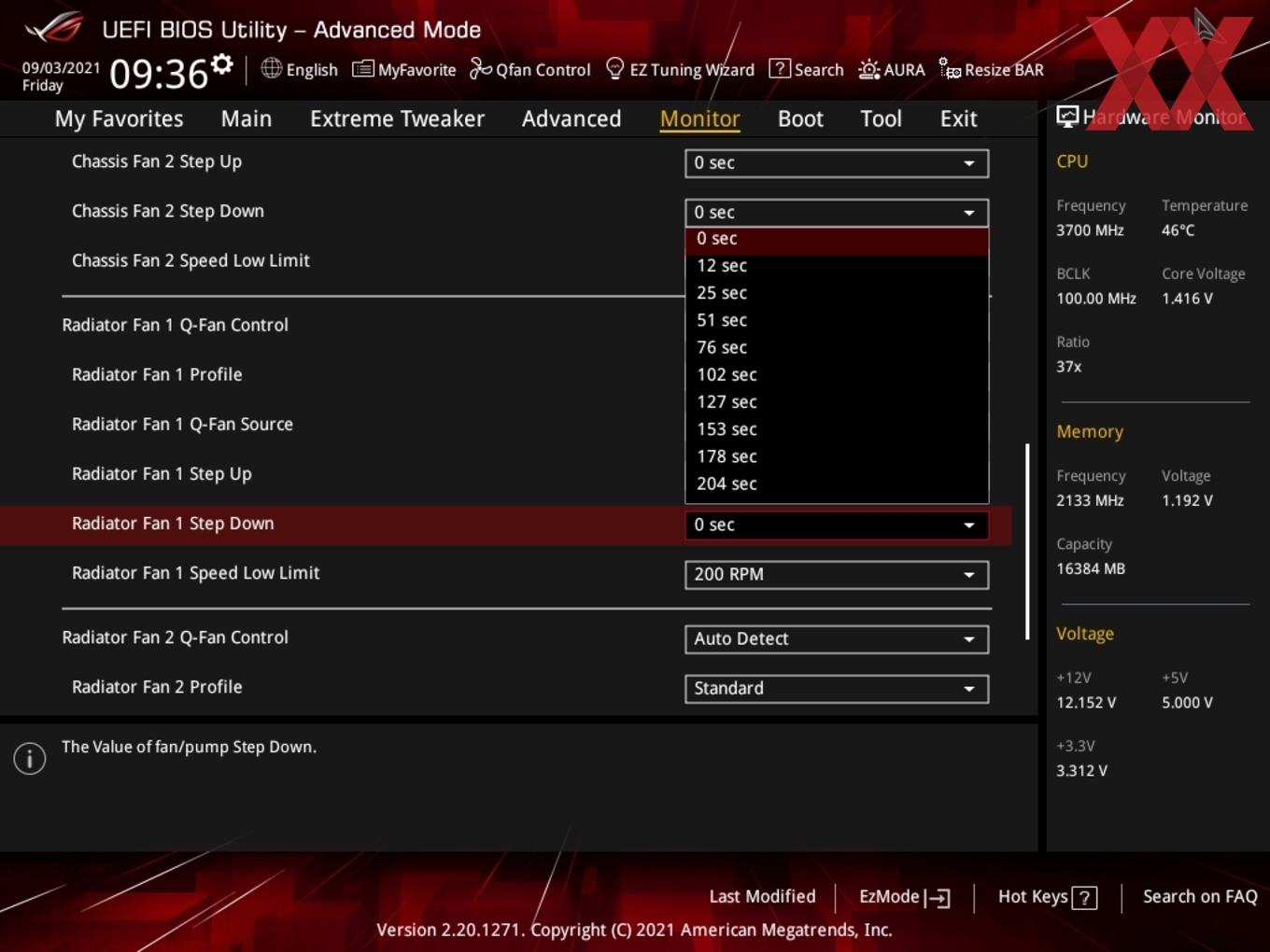Pick 25 sec from the list
1270x952 pixels.
[836, 293]
